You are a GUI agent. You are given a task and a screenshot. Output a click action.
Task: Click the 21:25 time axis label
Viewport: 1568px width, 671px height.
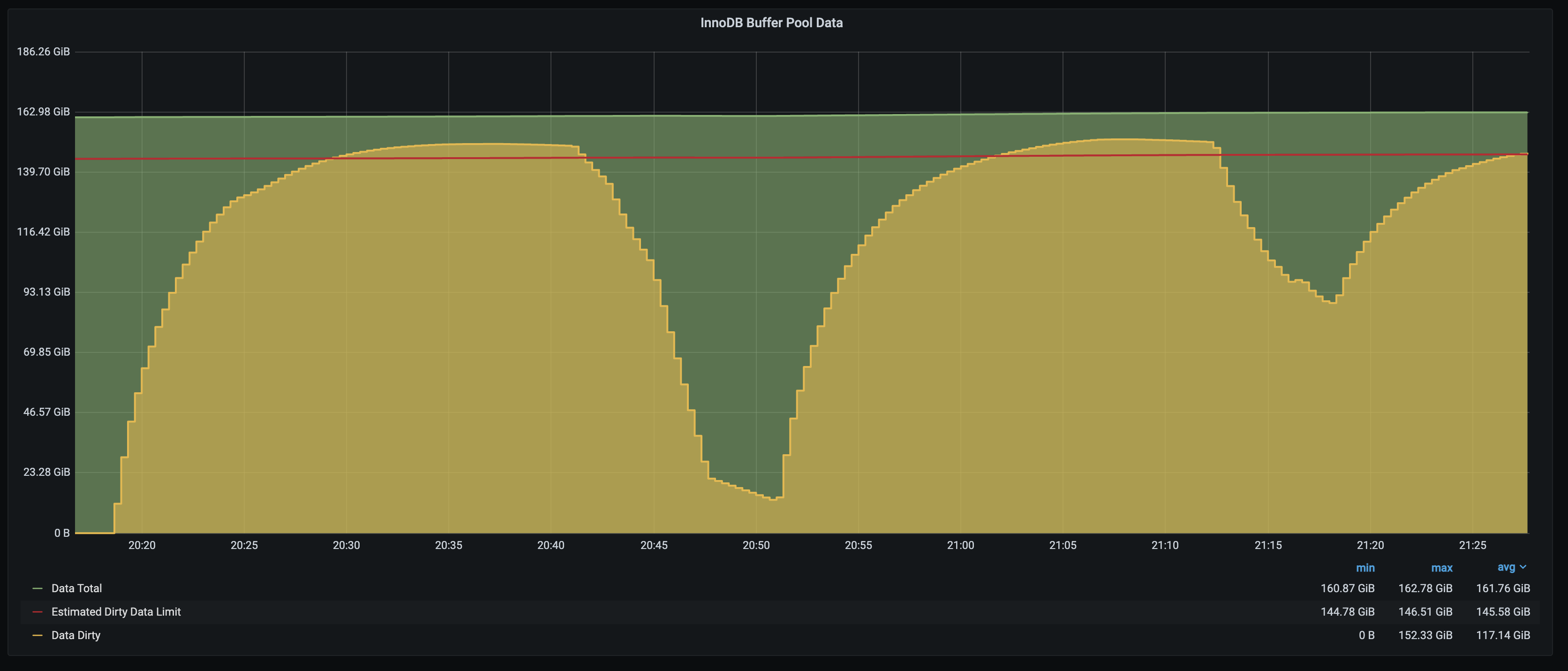pyautogui.click(x=1472, y=545)
